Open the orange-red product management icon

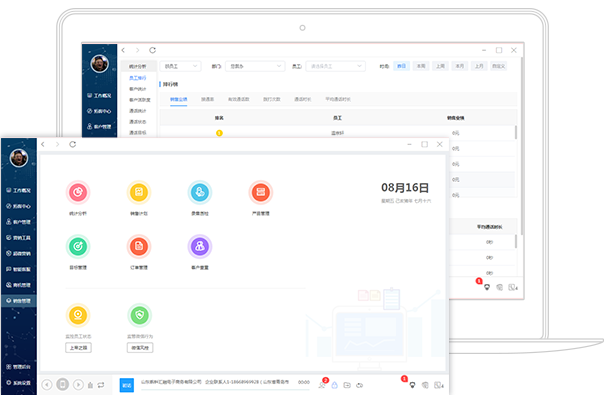pyautogui.click(x=261, y=192)
